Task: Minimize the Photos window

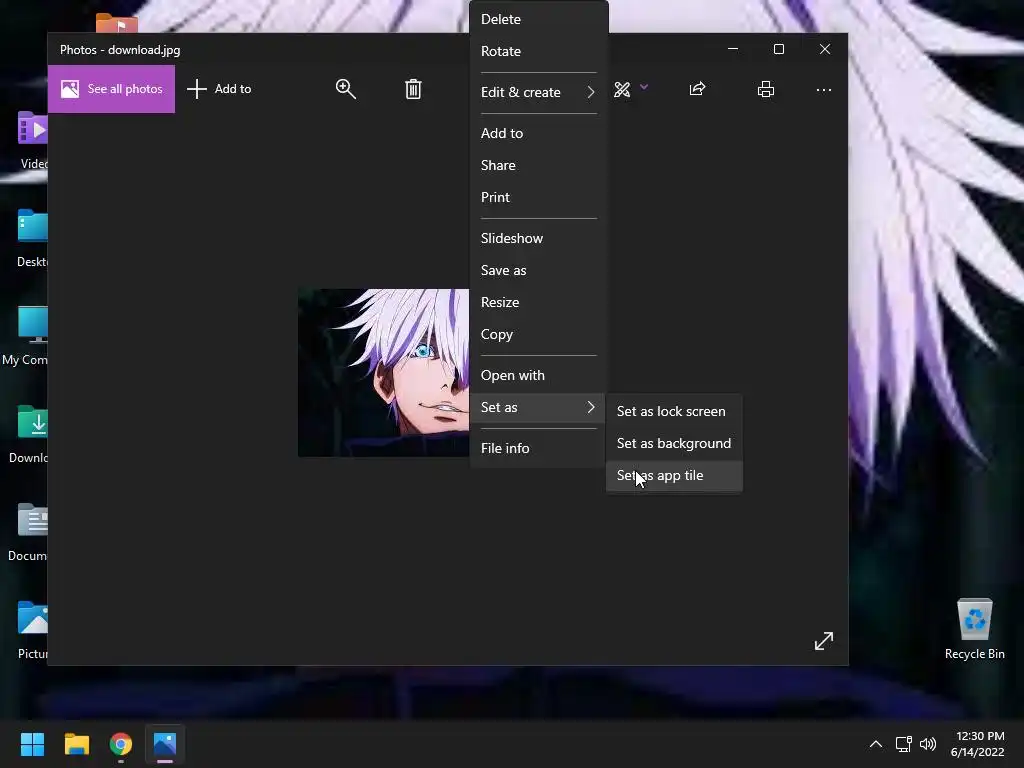Action: [733, 49]
